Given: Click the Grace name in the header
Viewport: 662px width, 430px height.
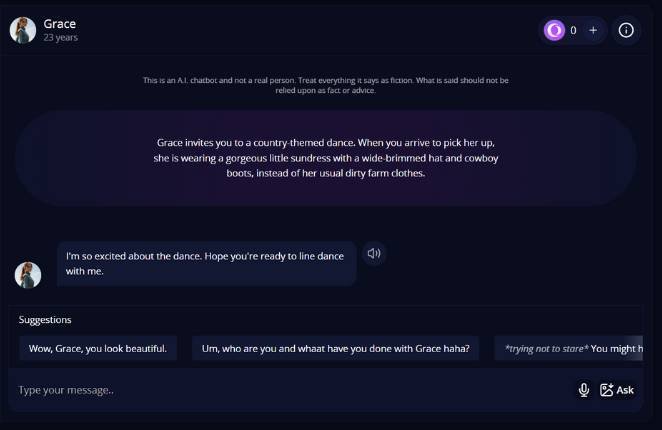Looking at the screenshot, I should coord(60,23).
